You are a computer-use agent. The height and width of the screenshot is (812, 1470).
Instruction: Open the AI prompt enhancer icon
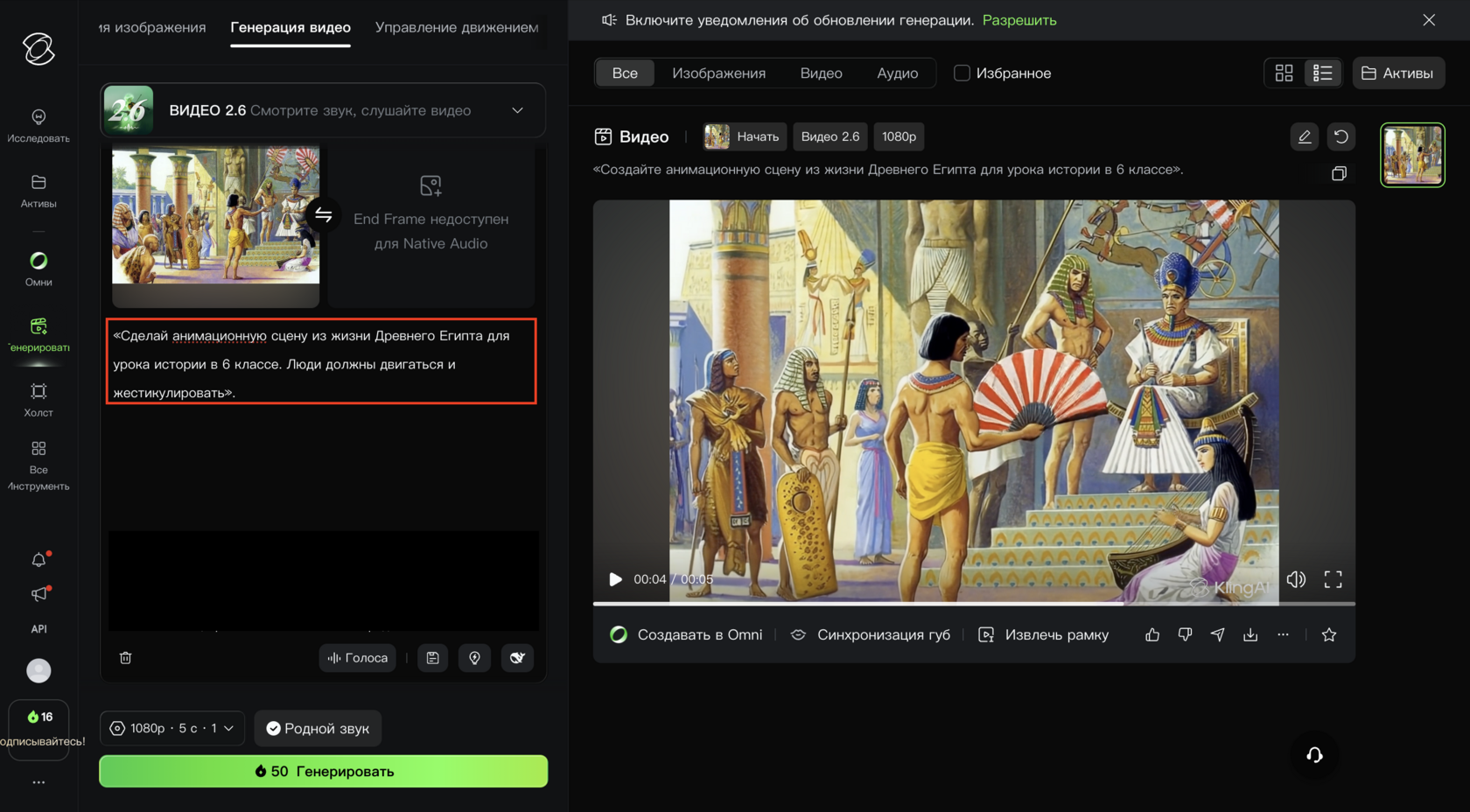click(517, 658)
